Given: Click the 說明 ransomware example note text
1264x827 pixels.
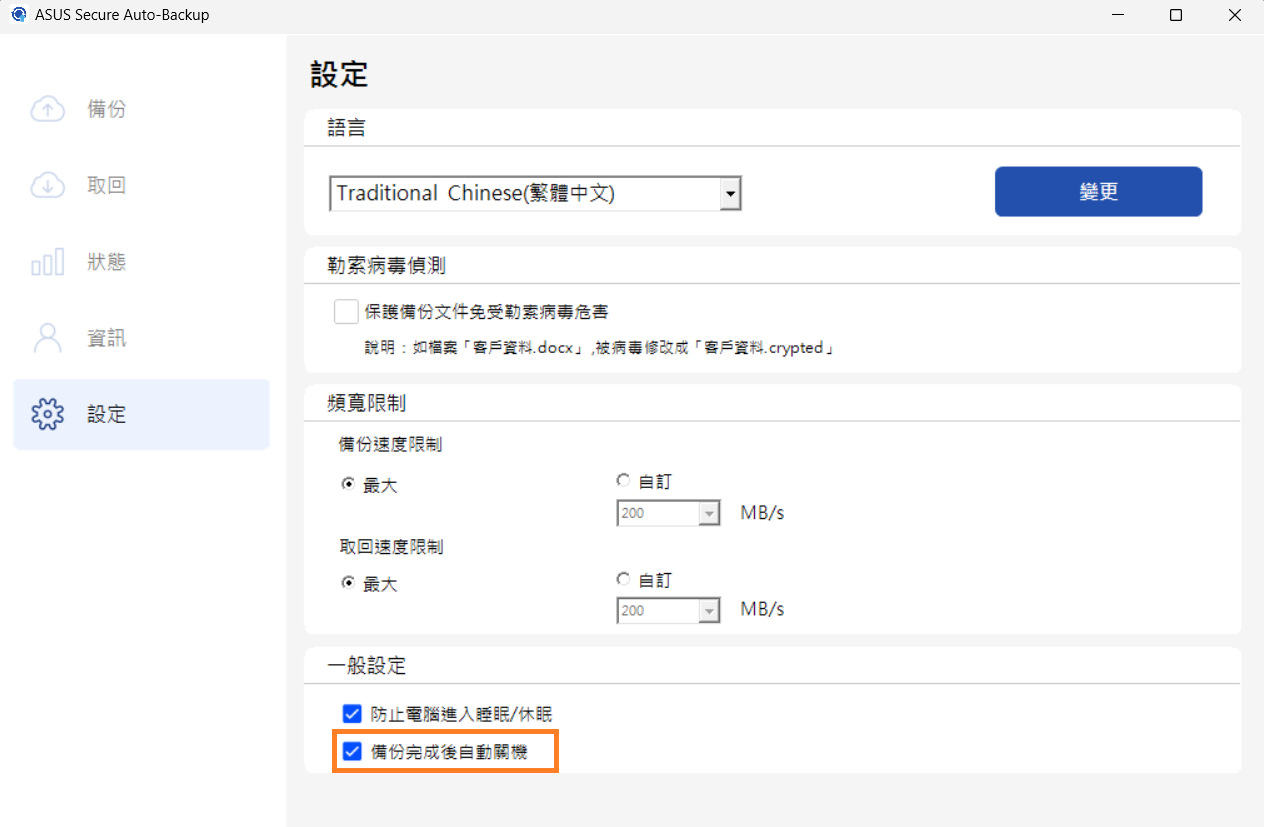Looking at the screenshot, I should point(599,348).
